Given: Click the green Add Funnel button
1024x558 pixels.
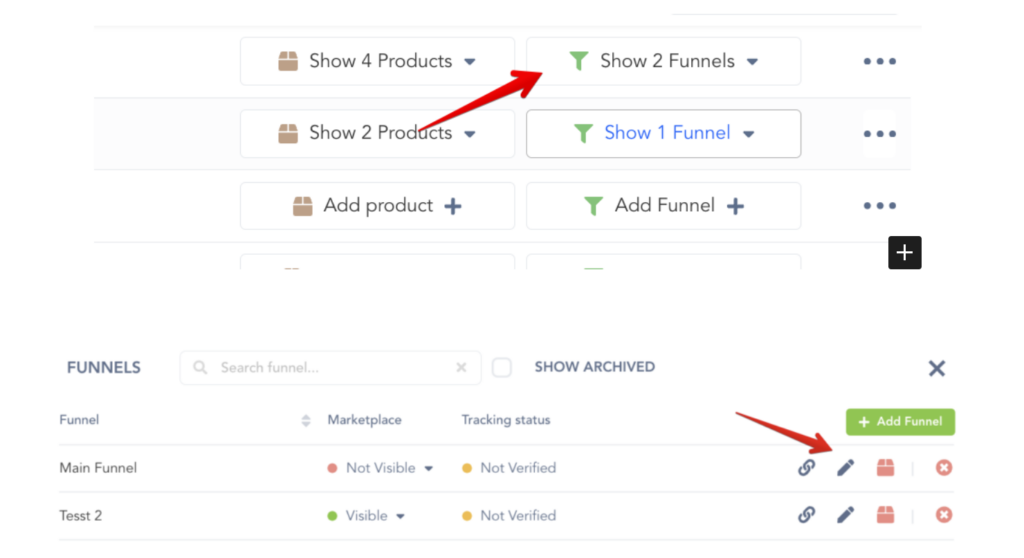Looking at the screenshot, I should pos(900,422).
